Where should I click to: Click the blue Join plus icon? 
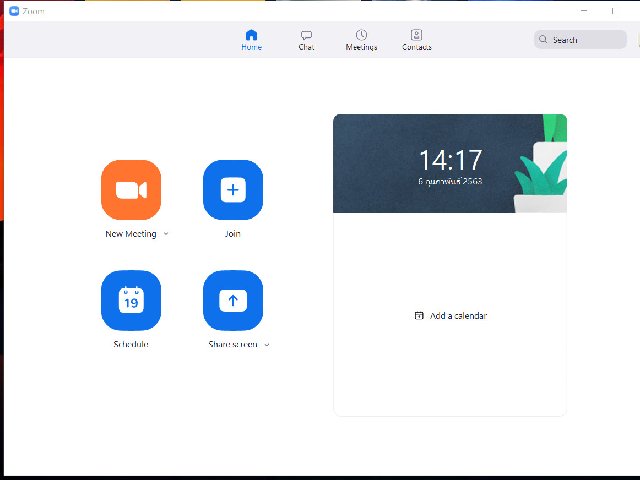(x=233, y=190)
